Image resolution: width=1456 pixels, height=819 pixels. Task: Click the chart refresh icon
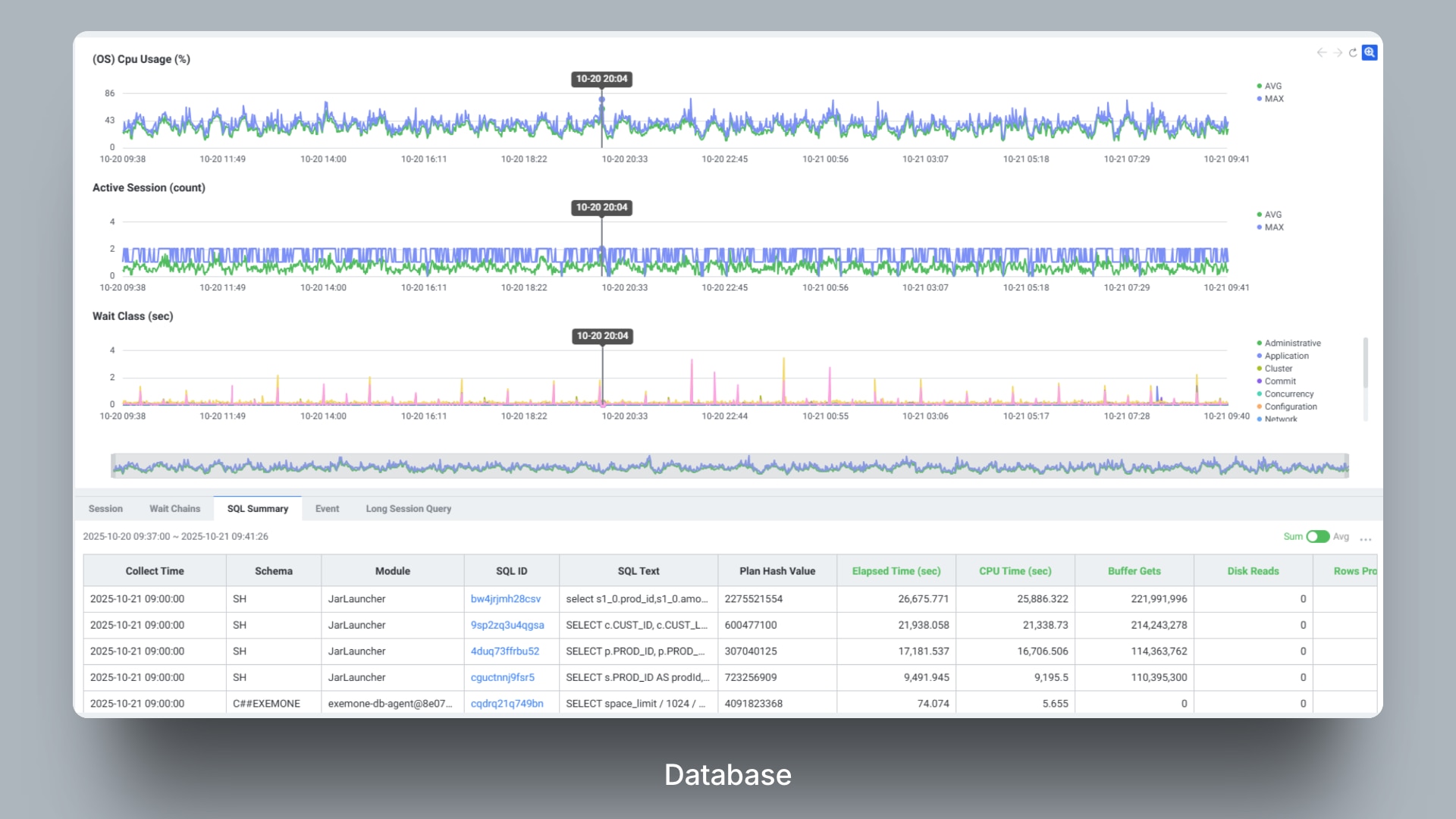coord(1353,52)
